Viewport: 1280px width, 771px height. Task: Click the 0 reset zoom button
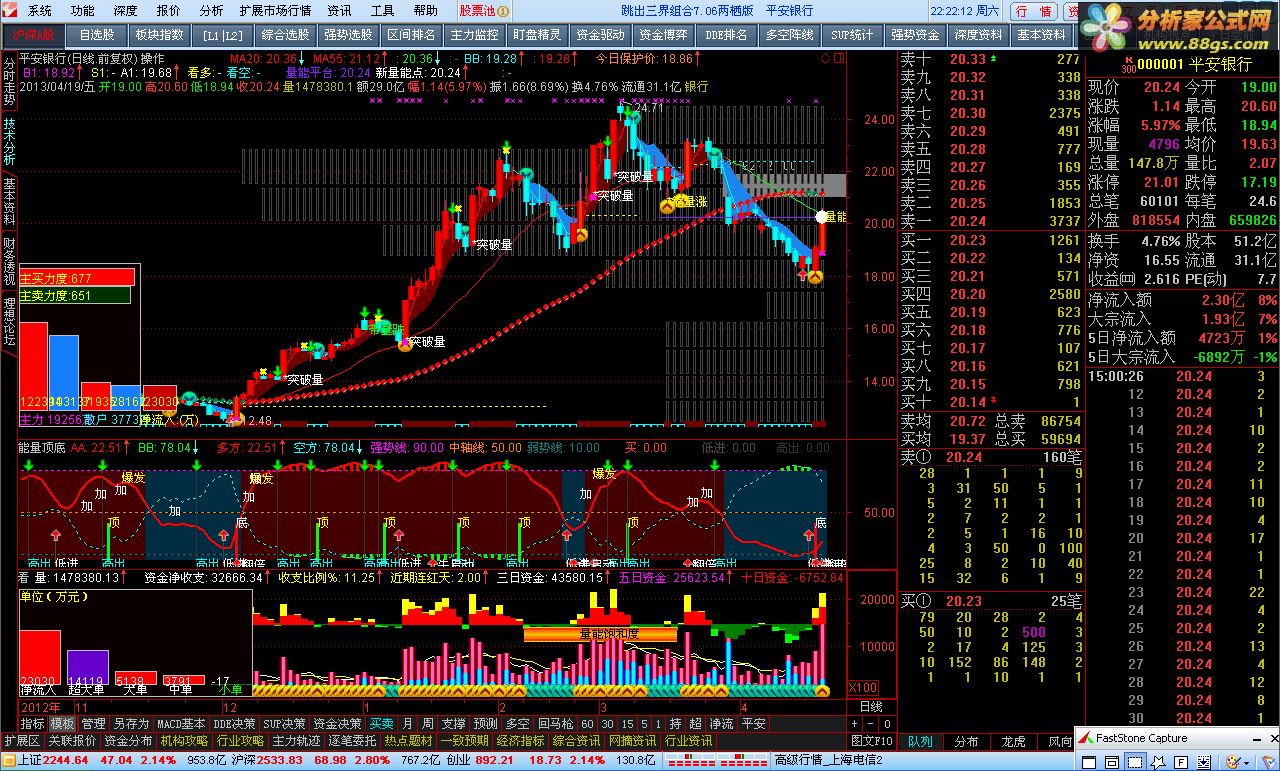coord(887,723)
